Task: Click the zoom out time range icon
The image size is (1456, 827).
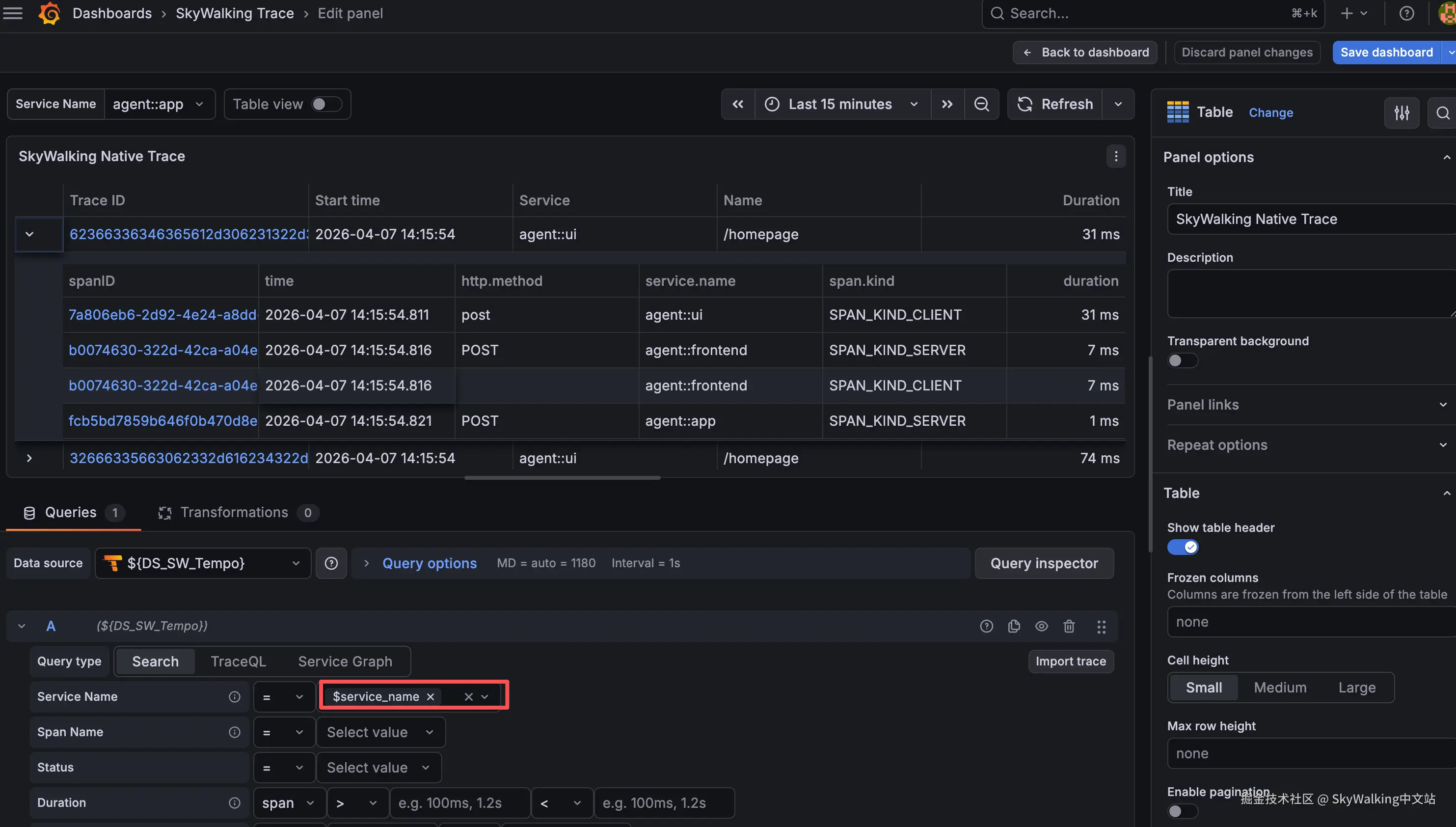Action: pos(981,104)
